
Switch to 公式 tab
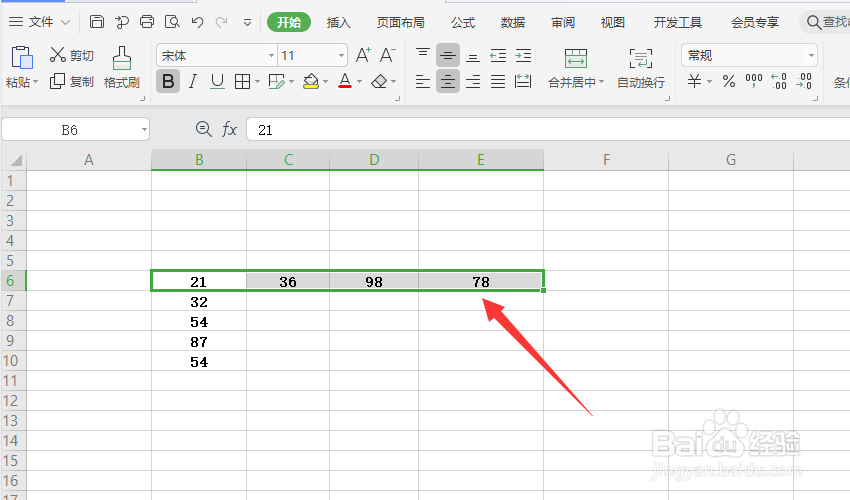pyautogui.click(x=463, y=22)
